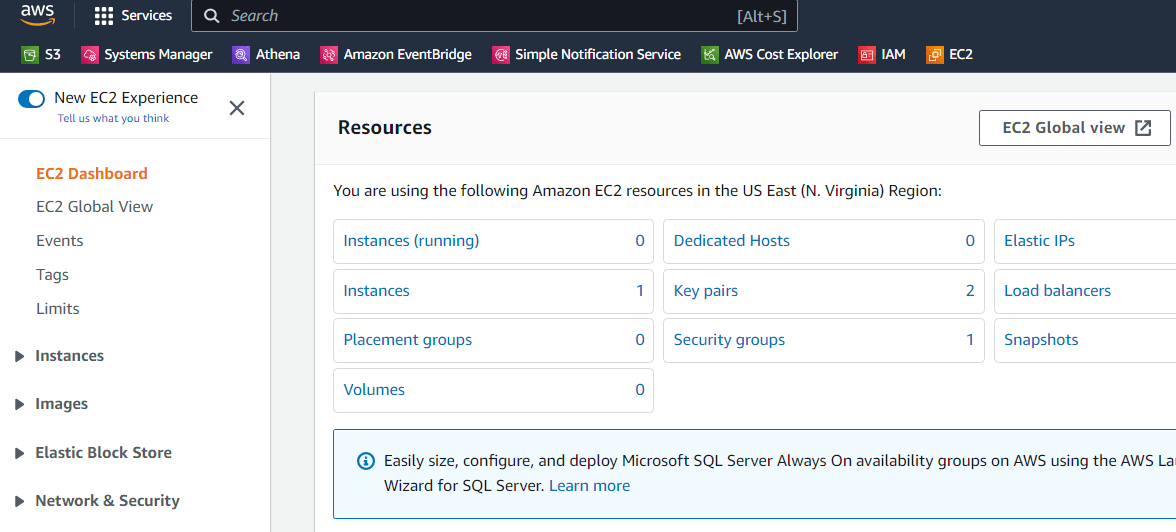
Task: Open the Instances (running) resource link
Action: 411,241
